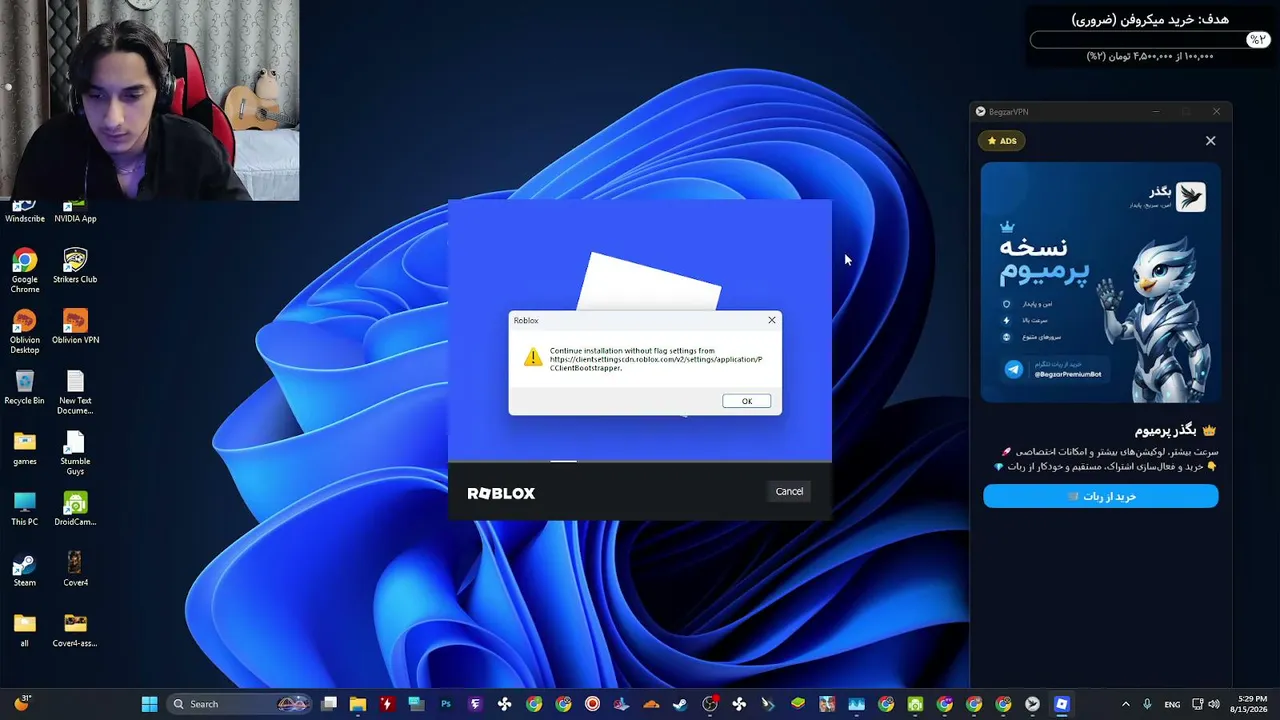Image resolution: width=1280 pixels, height=720 pixels.
Task: Open Strikers Club desktop shortcut
Action: point(75,266)
